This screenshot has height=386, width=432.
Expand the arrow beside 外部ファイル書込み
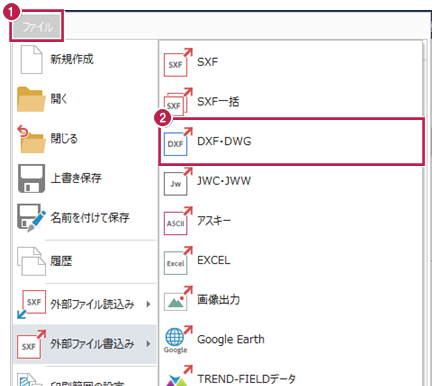click(x=148, y=344)
